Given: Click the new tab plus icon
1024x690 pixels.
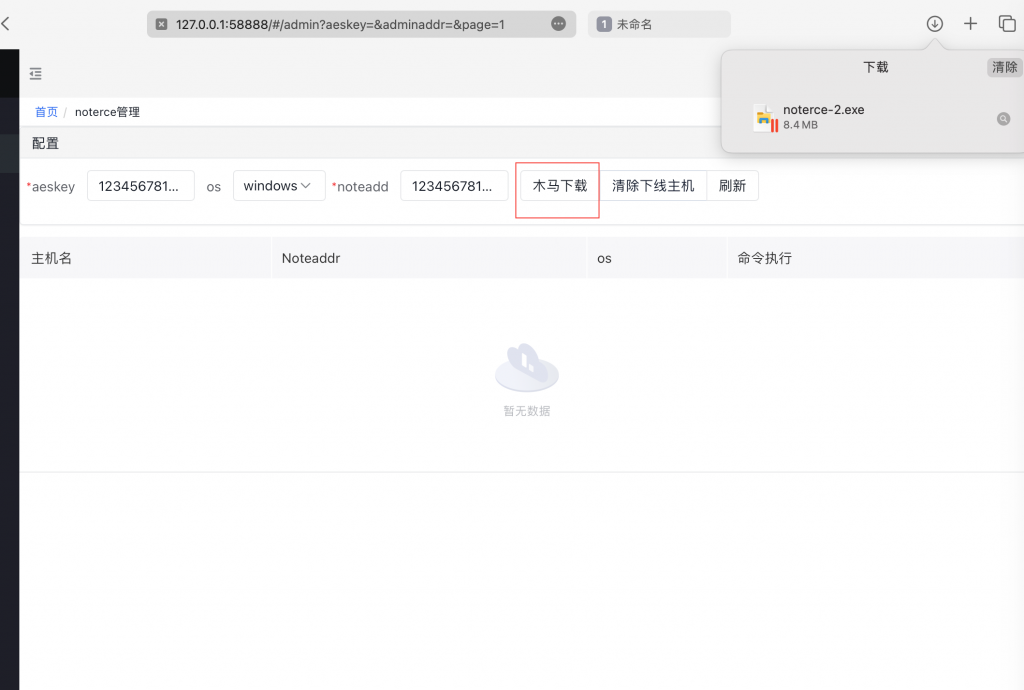Looking at the screenshot, I should tap(970, 23).
